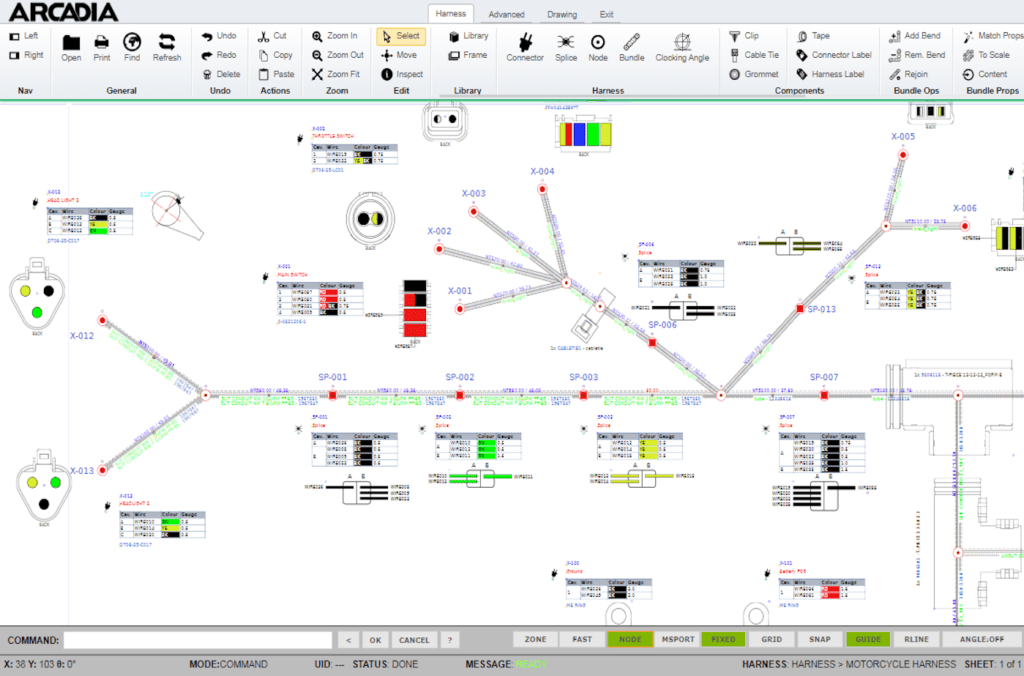The width and height of the screenshot is (1024, 676).
Task: Pick the Bundle tool
Action: (632, 45)
